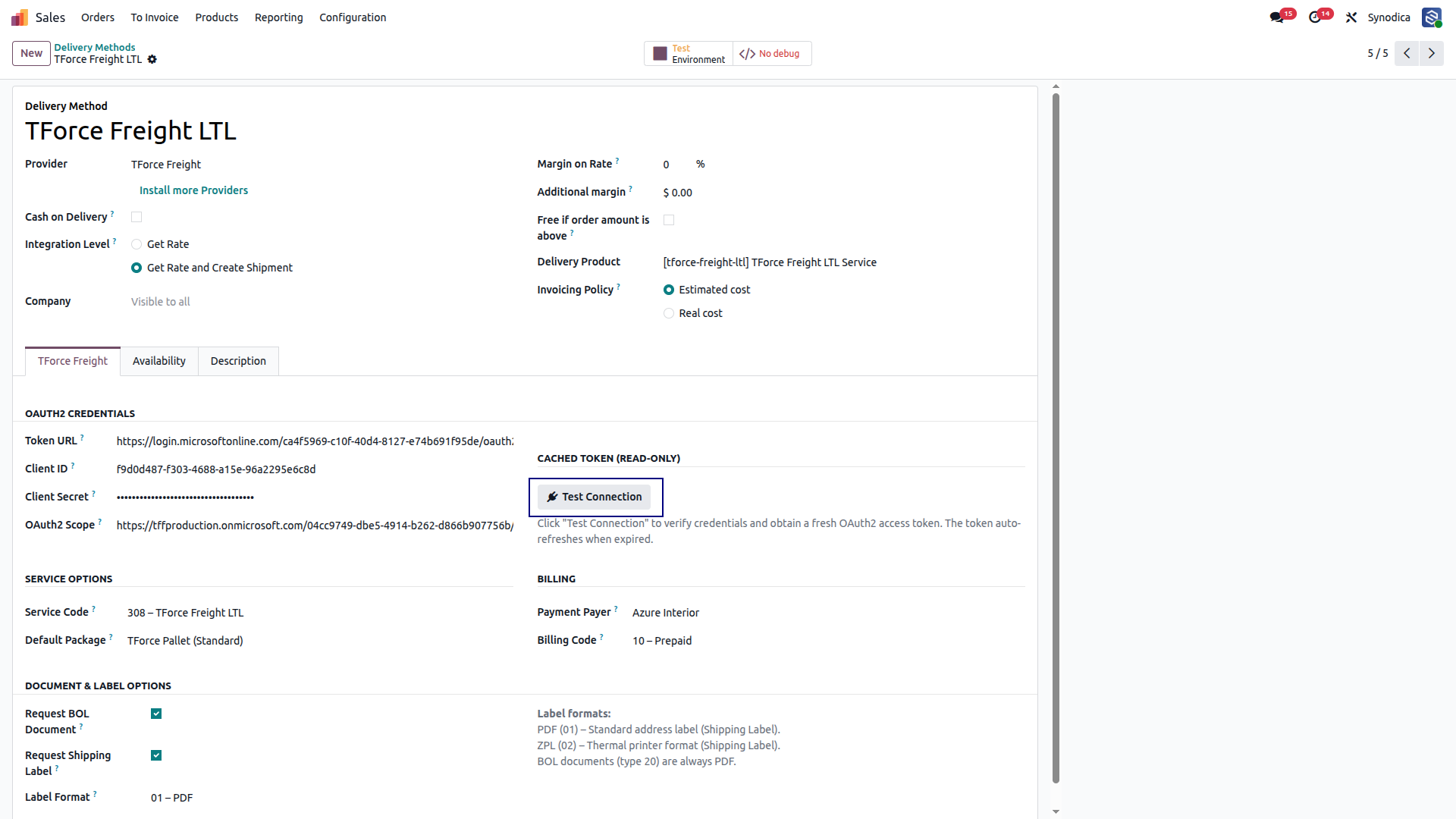Show Payment Payer help tooltip

tap(616, 608)
